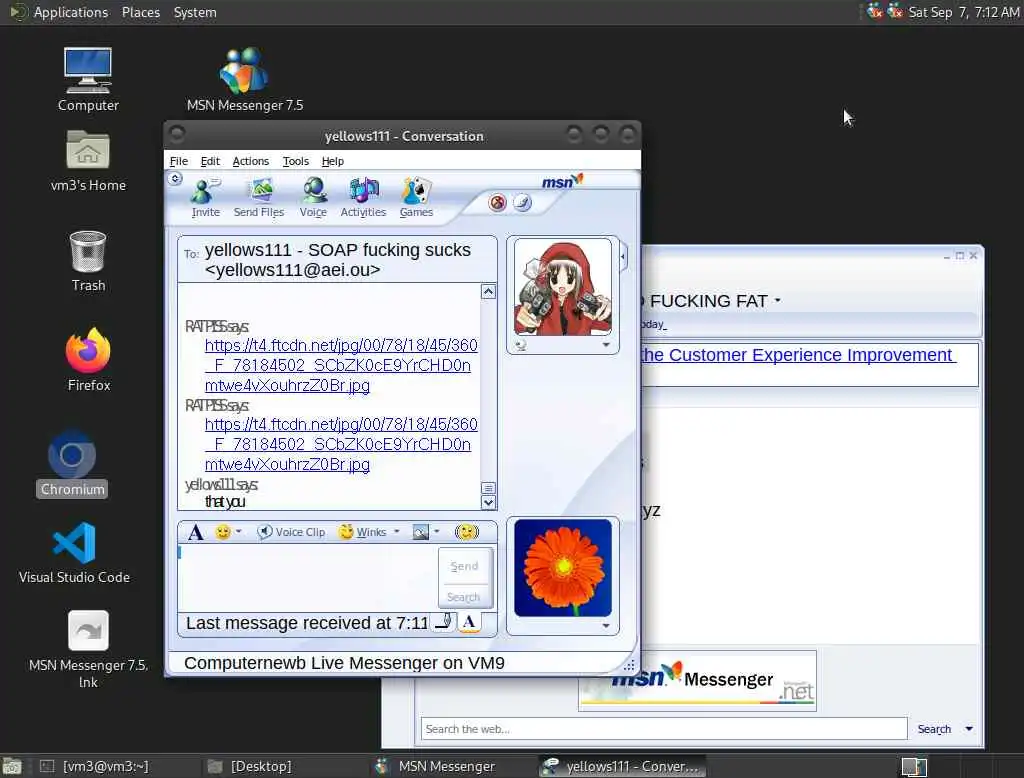The image size is (1024, 778).
Task: Open the Edit menu
Action: [x=210, y=161]
